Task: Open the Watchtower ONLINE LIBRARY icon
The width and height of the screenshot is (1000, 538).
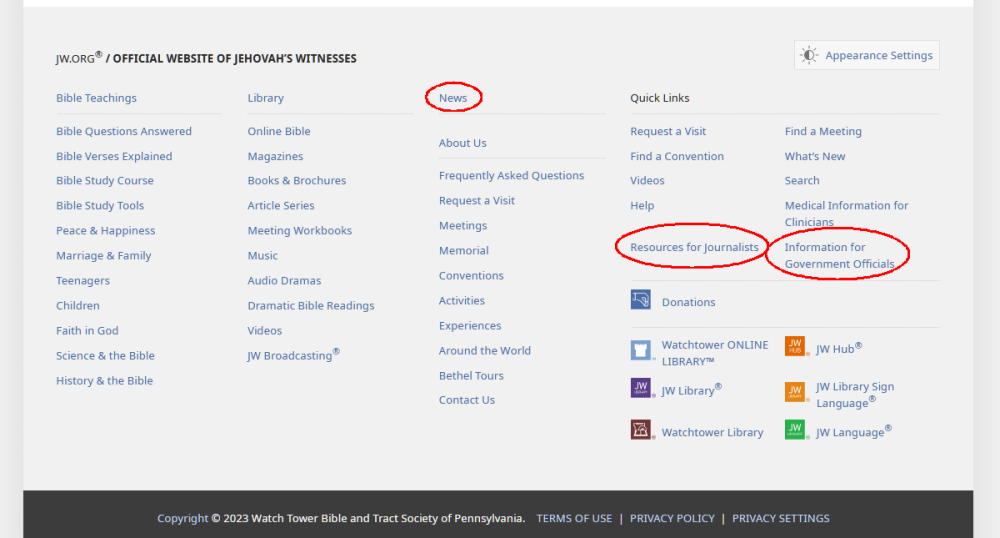Action: pyautogui.click(x=641, y=350)
